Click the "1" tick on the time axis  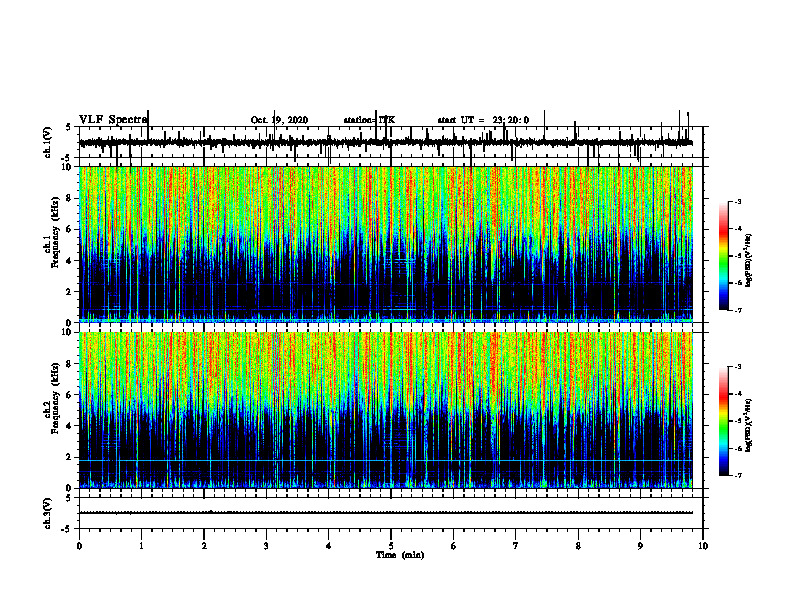[141, 546]
